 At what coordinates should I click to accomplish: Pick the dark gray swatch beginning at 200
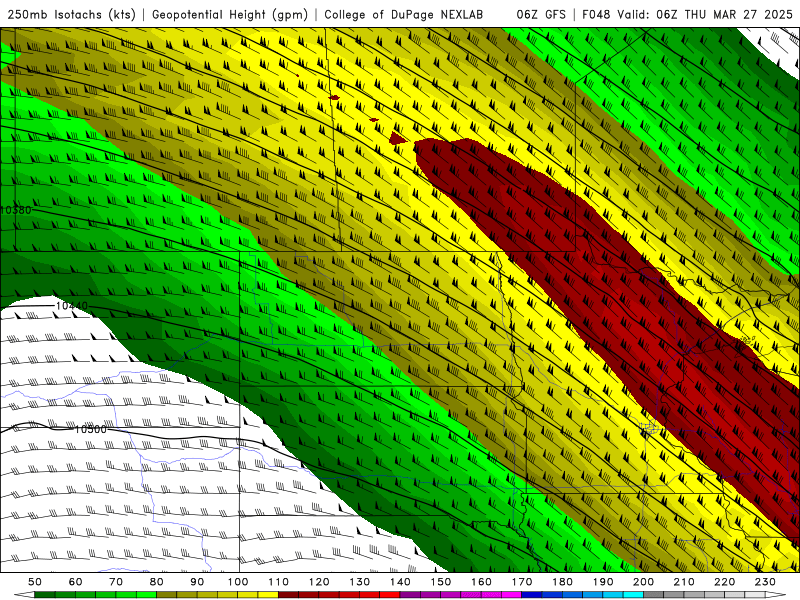click(654, 595)
